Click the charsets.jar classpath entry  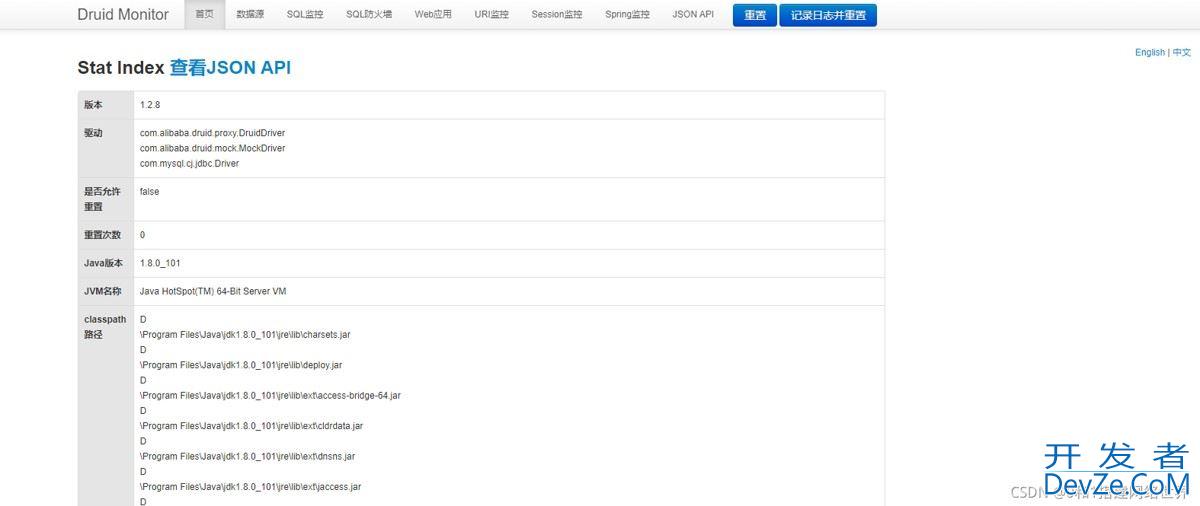(x=245, y=335)
